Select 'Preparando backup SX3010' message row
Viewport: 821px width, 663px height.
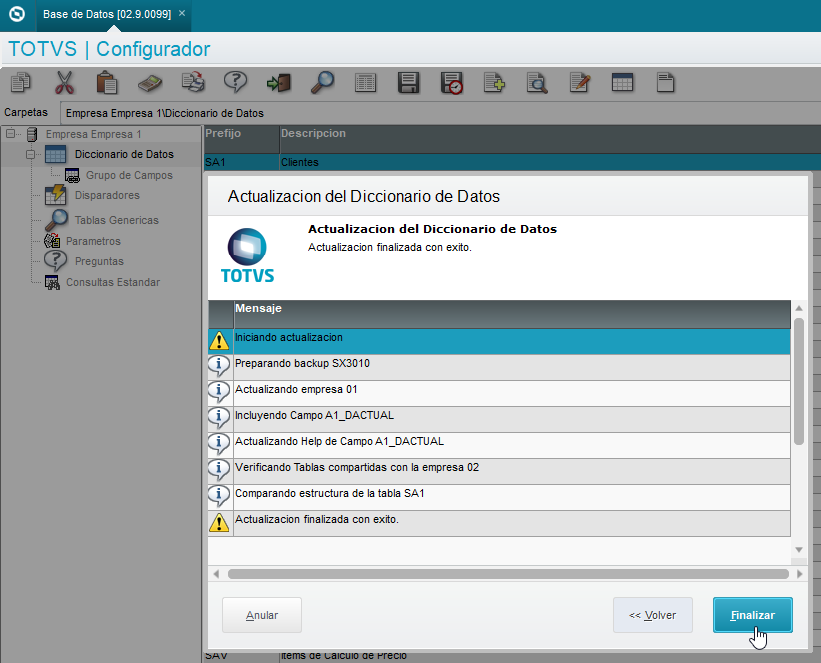pos(499,368)
